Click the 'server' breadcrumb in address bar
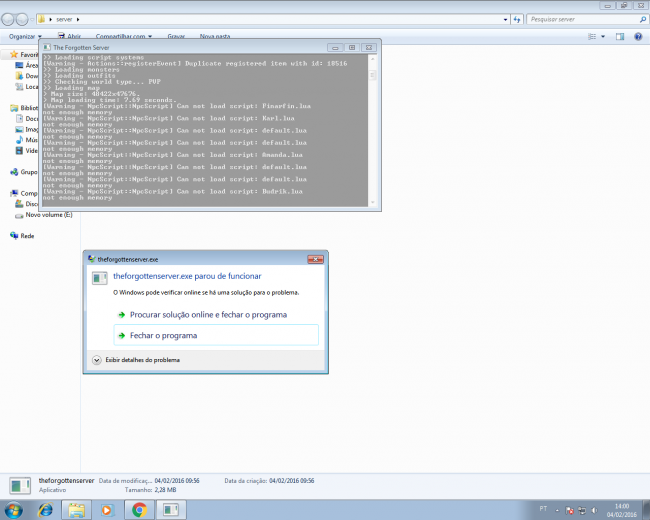The width and height of the screenshot is (650, 520). [64, 19]
